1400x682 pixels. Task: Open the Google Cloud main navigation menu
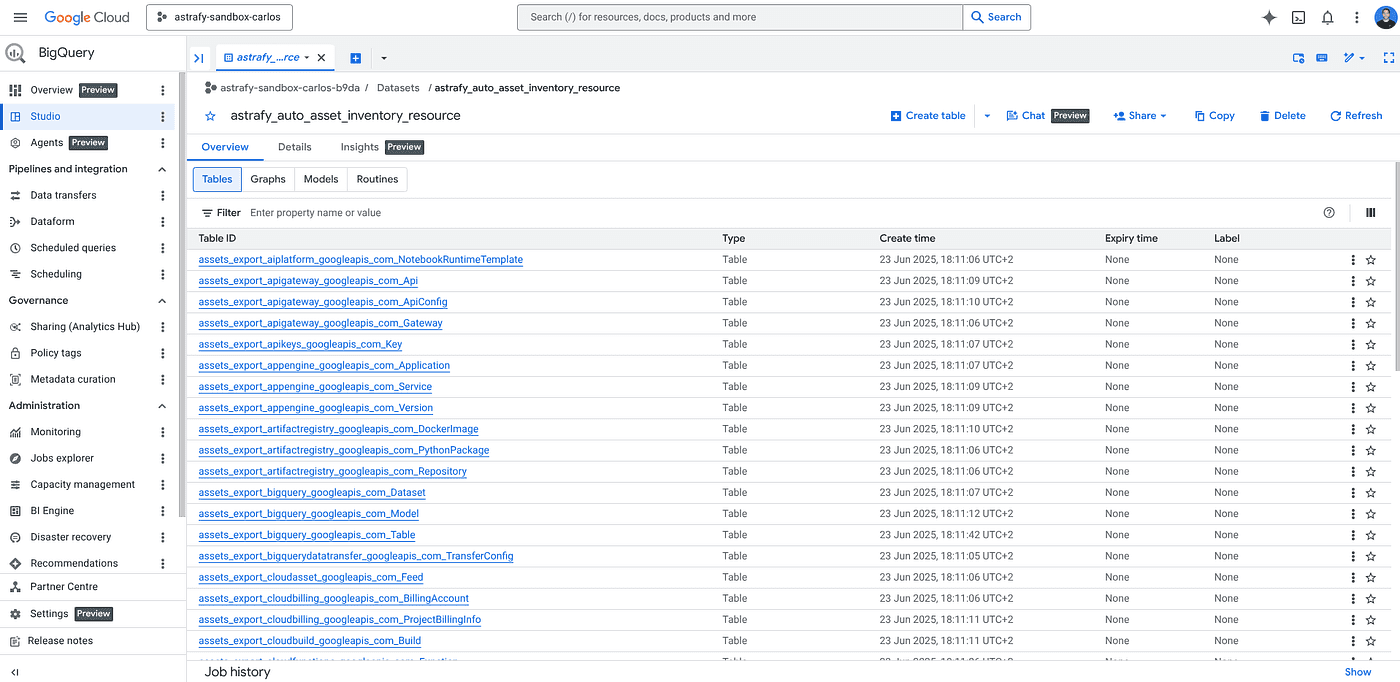21,17
